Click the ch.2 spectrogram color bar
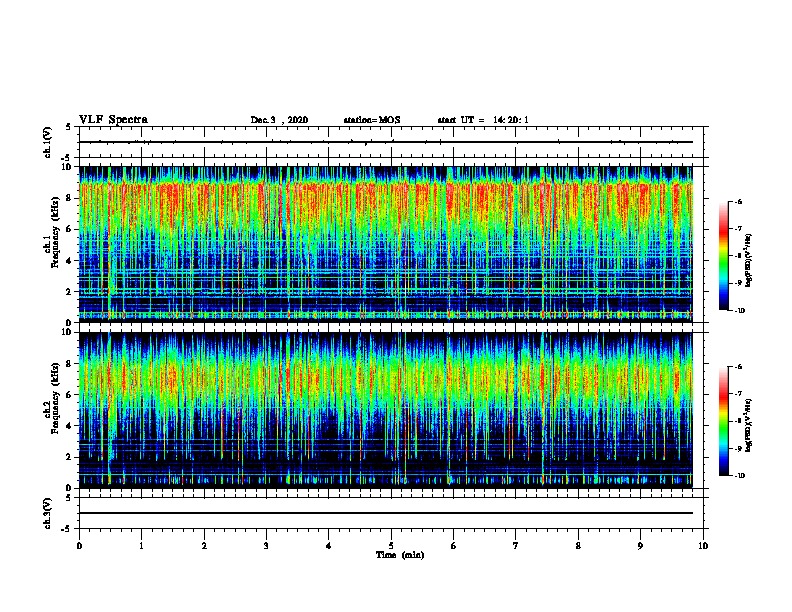 click(x=723, y=421)
